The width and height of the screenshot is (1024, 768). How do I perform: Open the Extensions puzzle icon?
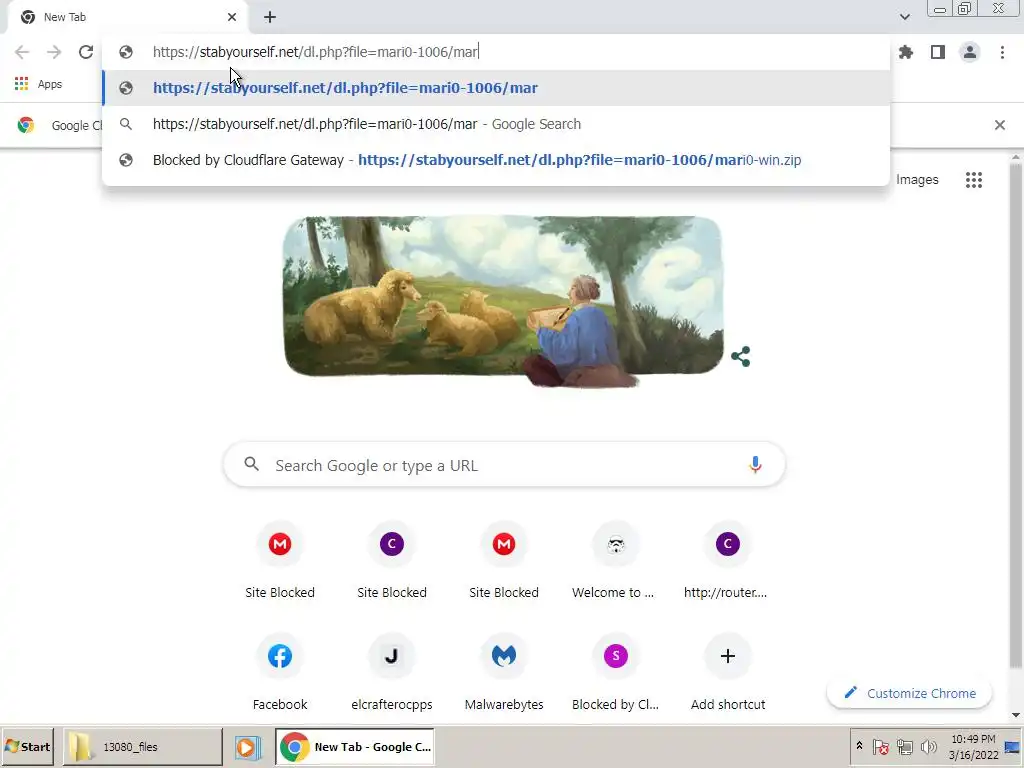(x=906, y=52)
